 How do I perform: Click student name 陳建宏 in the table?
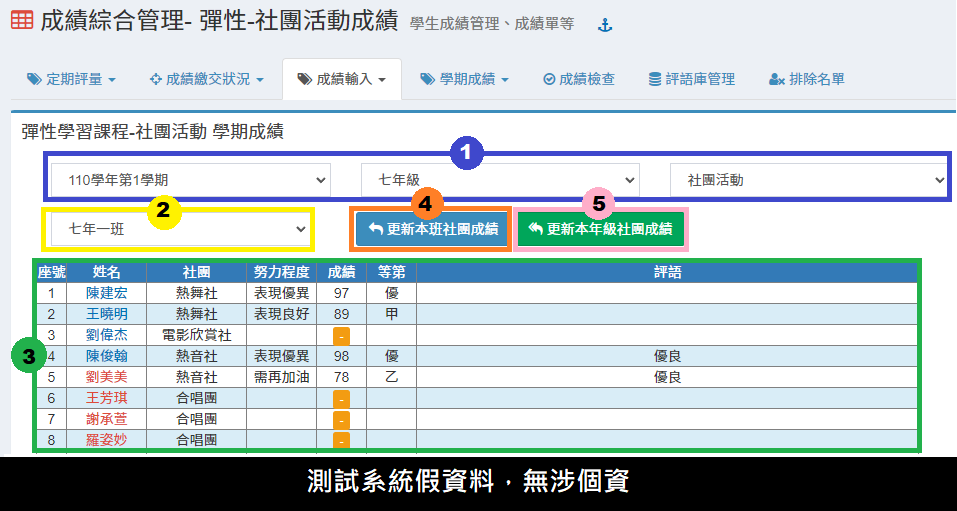tap(106, 293)
